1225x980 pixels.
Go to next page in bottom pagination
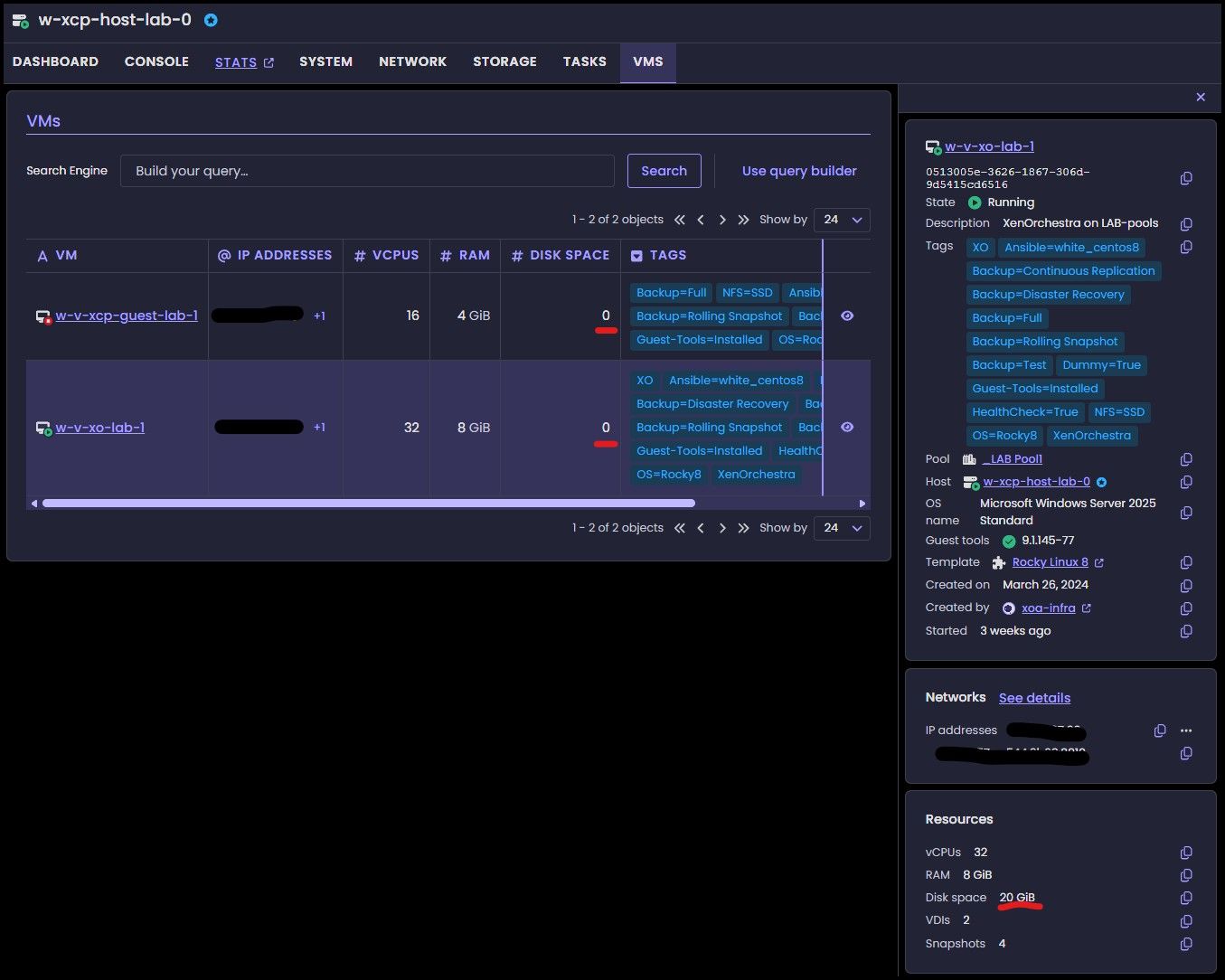click(722, 528)
